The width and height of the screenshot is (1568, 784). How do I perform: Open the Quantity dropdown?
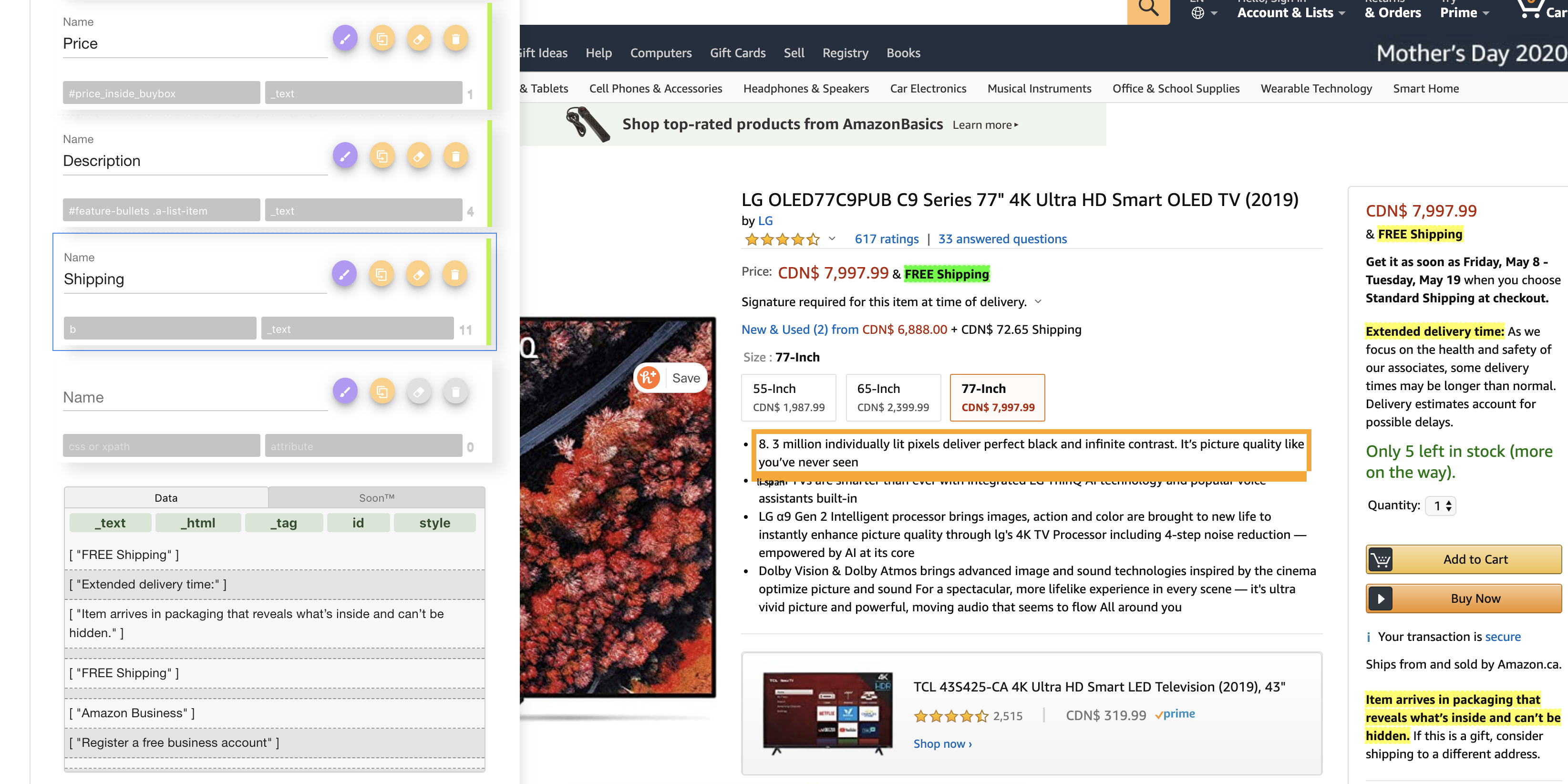coord(1441,506)
